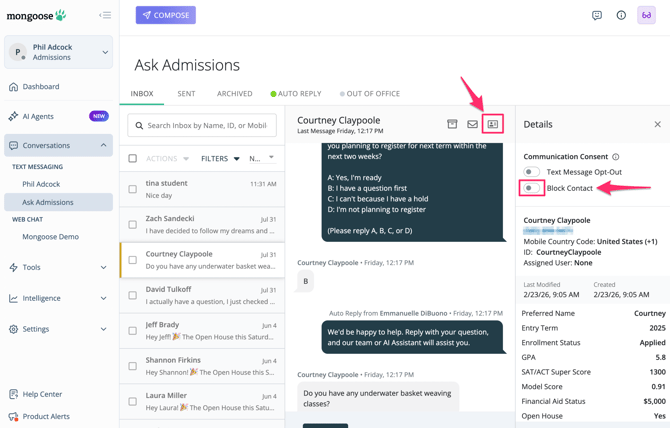Check the Jeff Brady conversation checkbox
The height and width of the screenshot is (428, 670).
(x=133, y=331)
